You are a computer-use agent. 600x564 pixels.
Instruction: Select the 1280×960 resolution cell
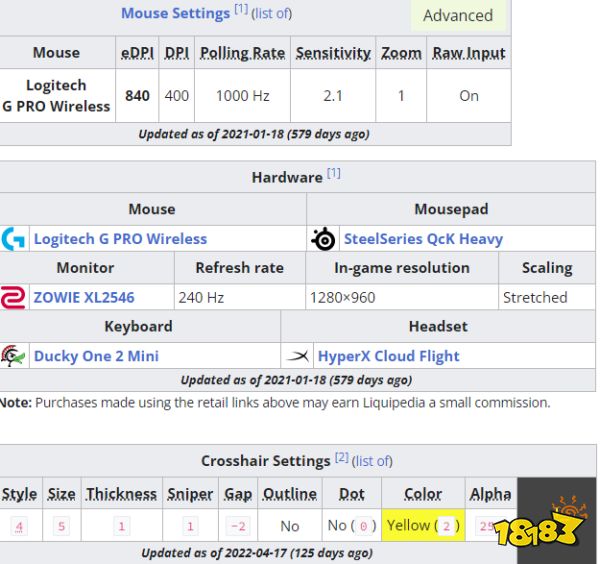point(402,298)
